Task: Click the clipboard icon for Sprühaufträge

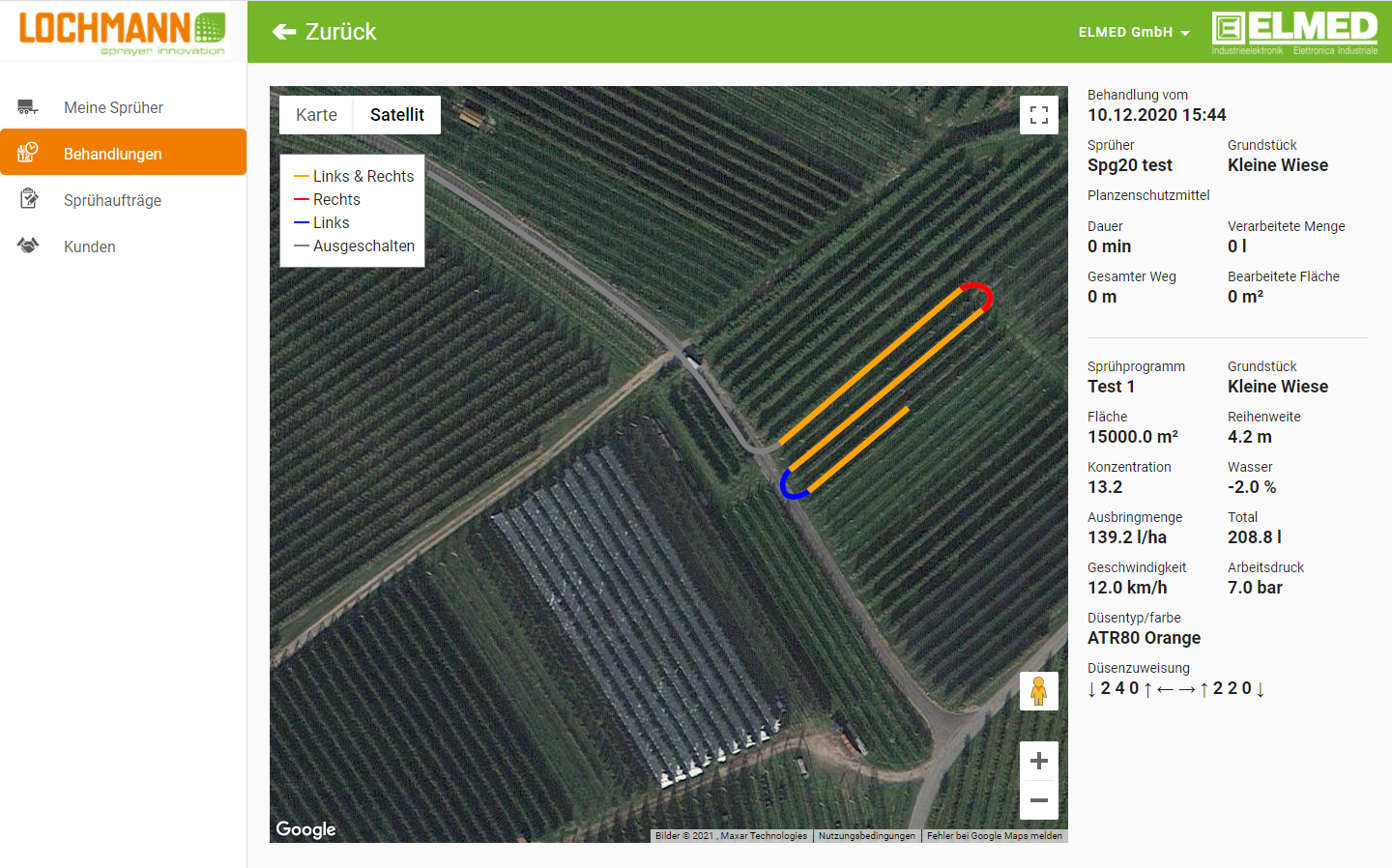Action: coord(28,199)
